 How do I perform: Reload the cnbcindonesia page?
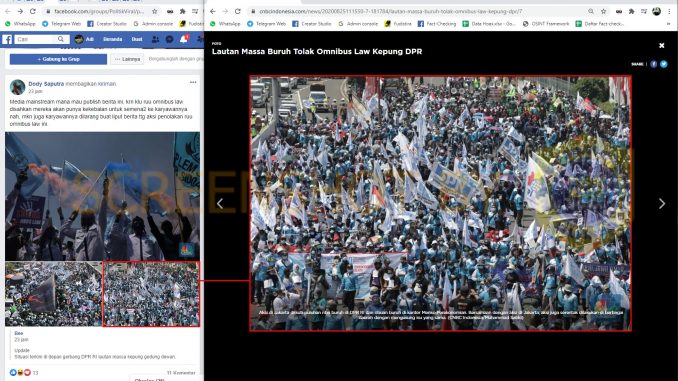tap(237, 11)
